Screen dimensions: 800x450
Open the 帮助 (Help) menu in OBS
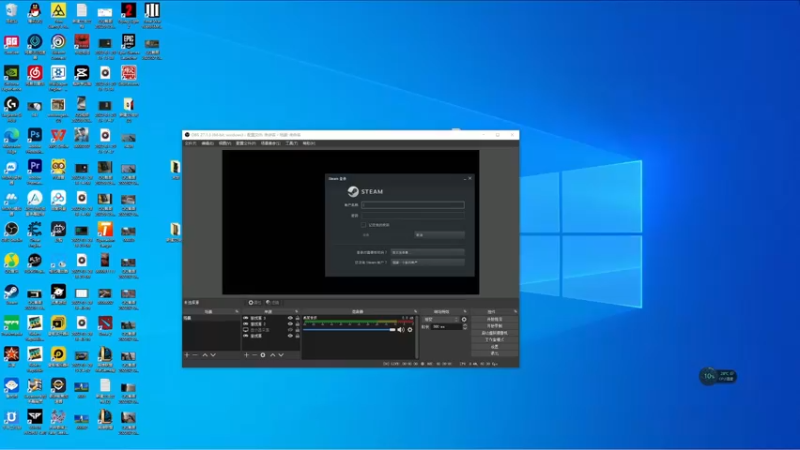(x=309, y=143)
